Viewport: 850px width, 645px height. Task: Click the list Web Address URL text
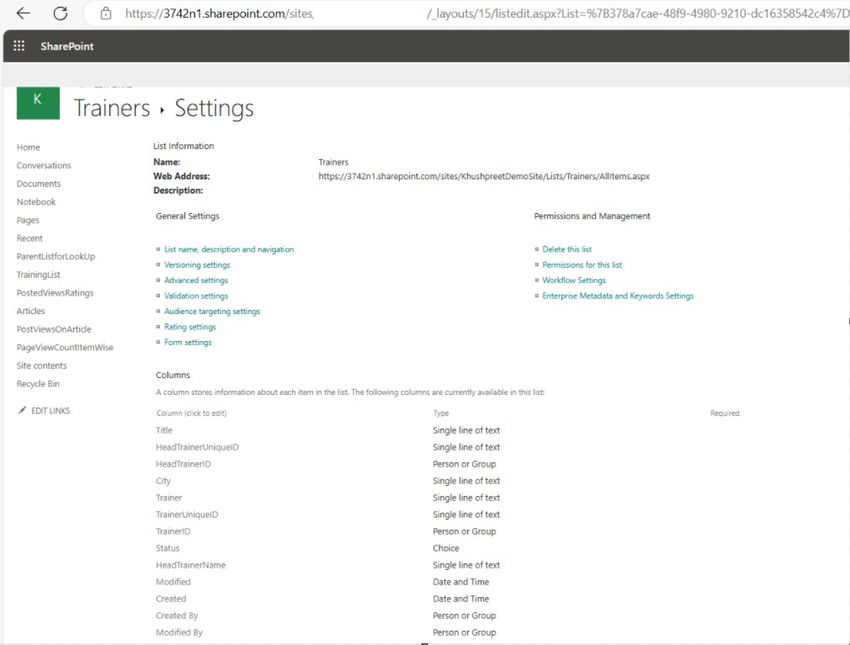(484, 176)
